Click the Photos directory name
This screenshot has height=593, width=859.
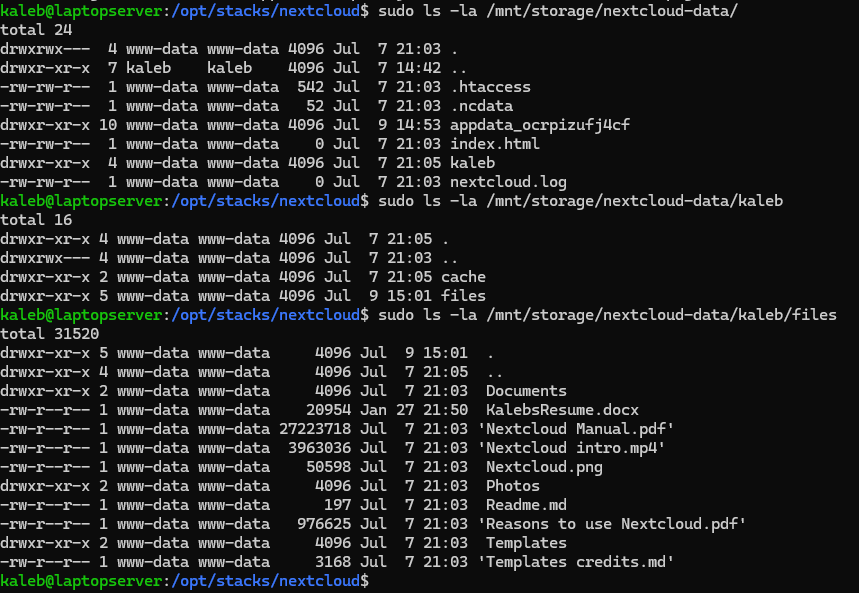coord(513,486)
